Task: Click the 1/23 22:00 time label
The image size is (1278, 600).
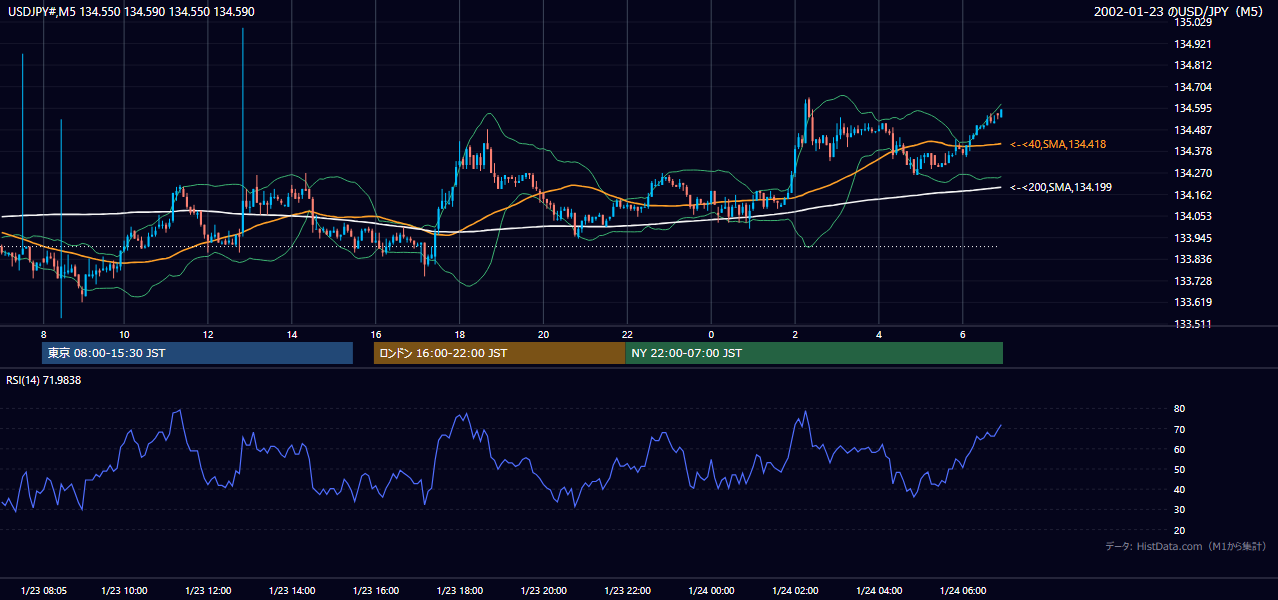Action: (629, 591)
